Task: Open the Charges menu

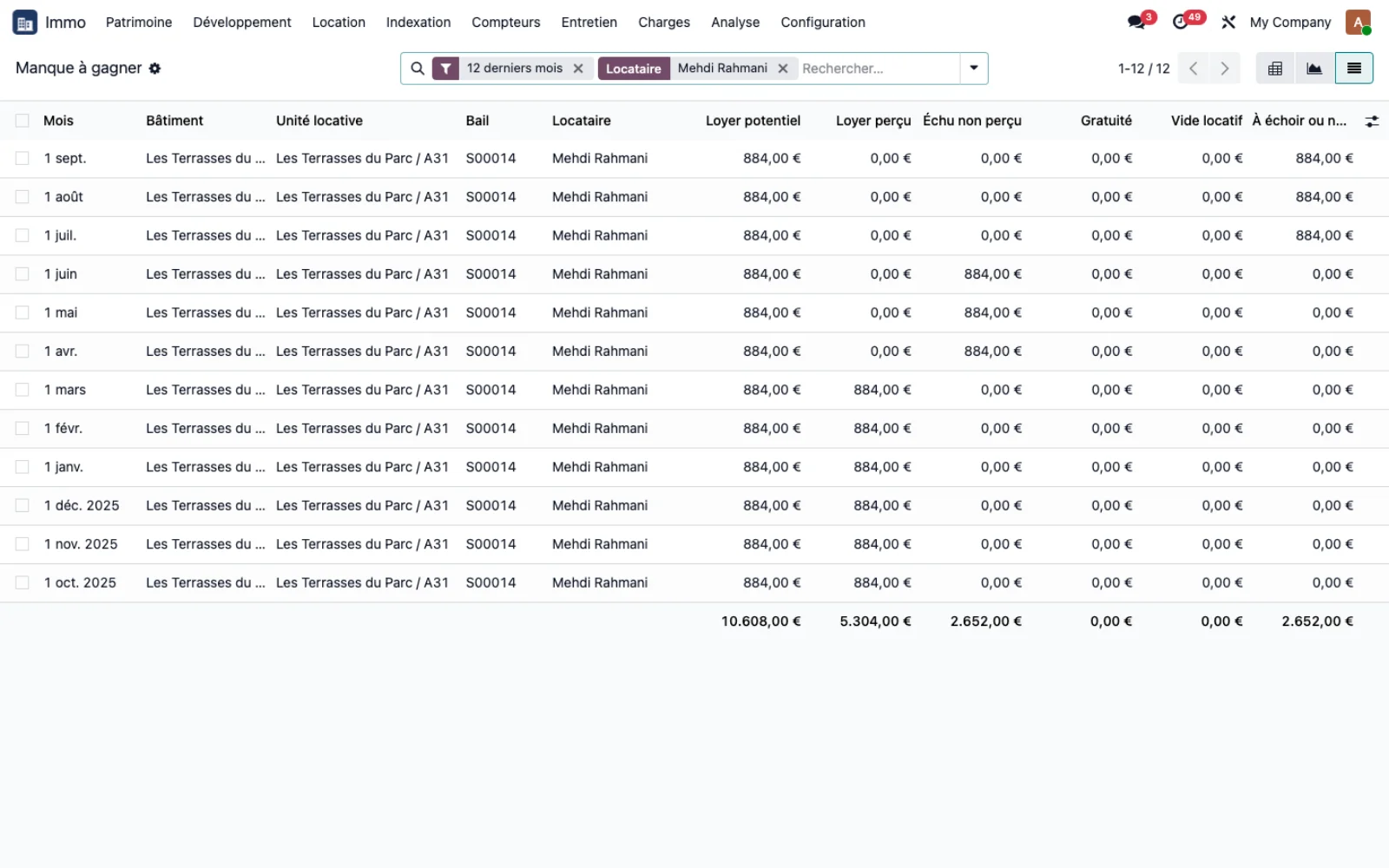Action: click(664, 23)
